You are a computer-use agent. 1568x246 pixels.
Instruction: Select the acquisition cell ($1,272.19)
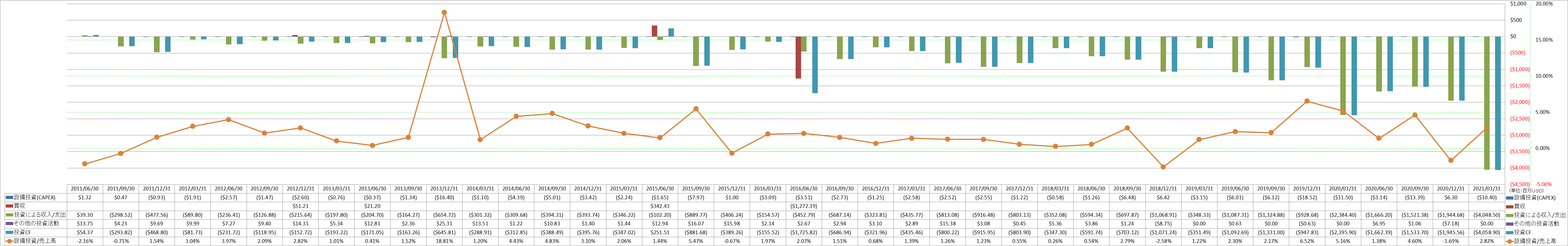[x=803, y=206]
